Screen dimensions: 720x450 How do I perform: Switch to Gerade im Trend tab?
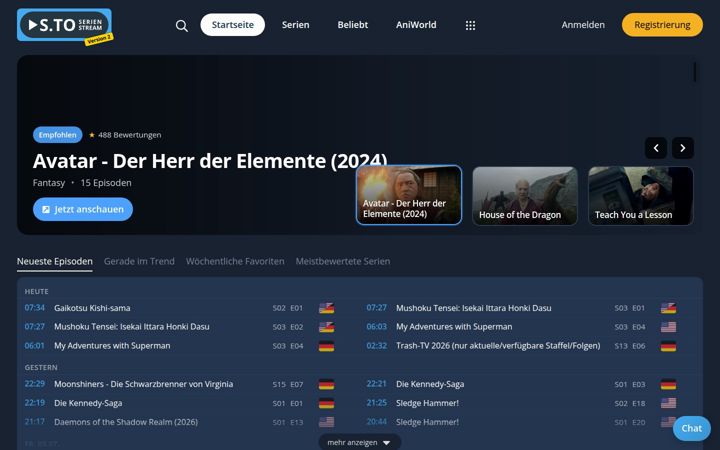tap(139, 261)
